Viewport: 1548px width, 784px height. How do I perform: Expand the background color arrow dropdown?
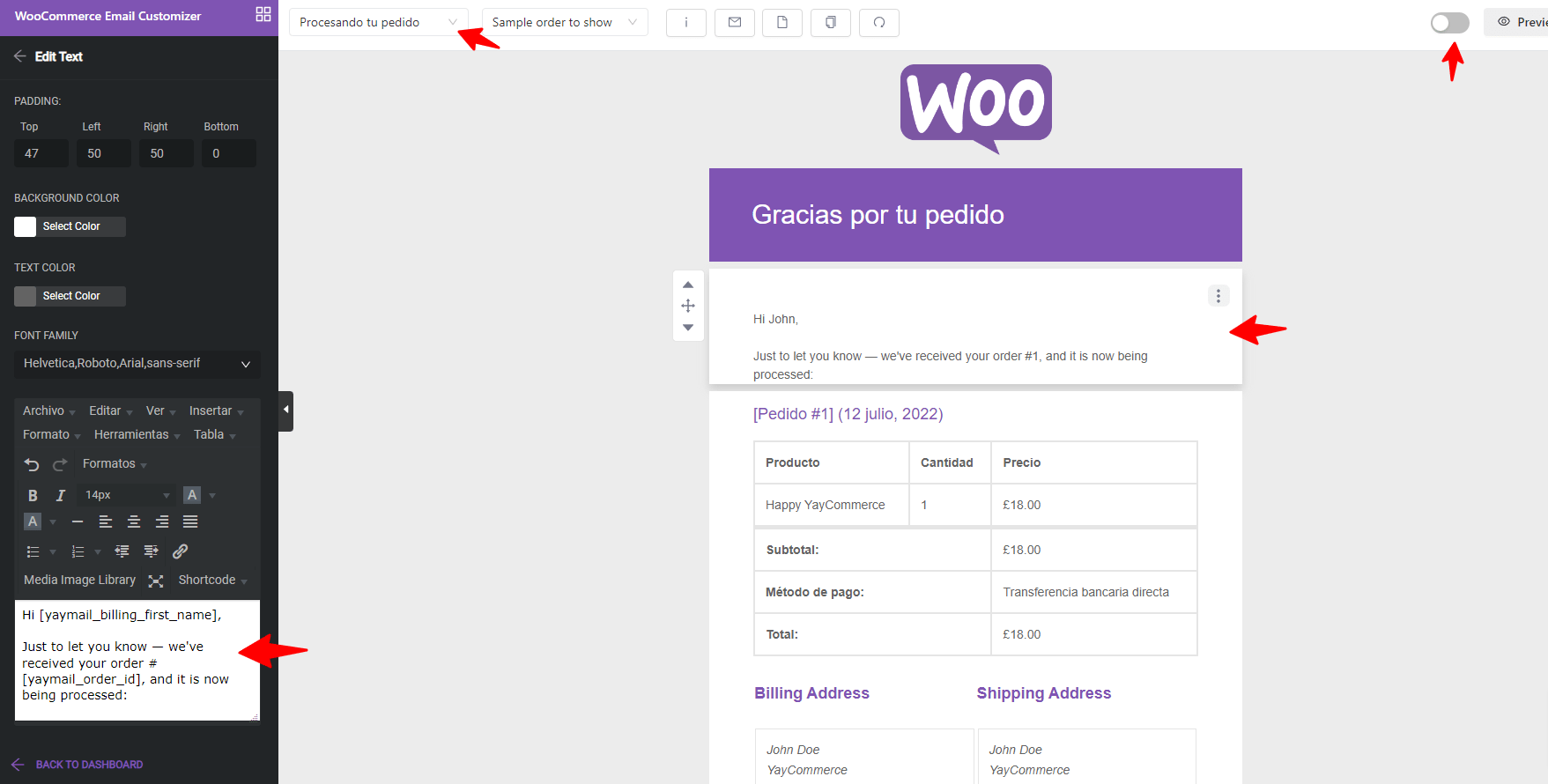tap(53, 521)
